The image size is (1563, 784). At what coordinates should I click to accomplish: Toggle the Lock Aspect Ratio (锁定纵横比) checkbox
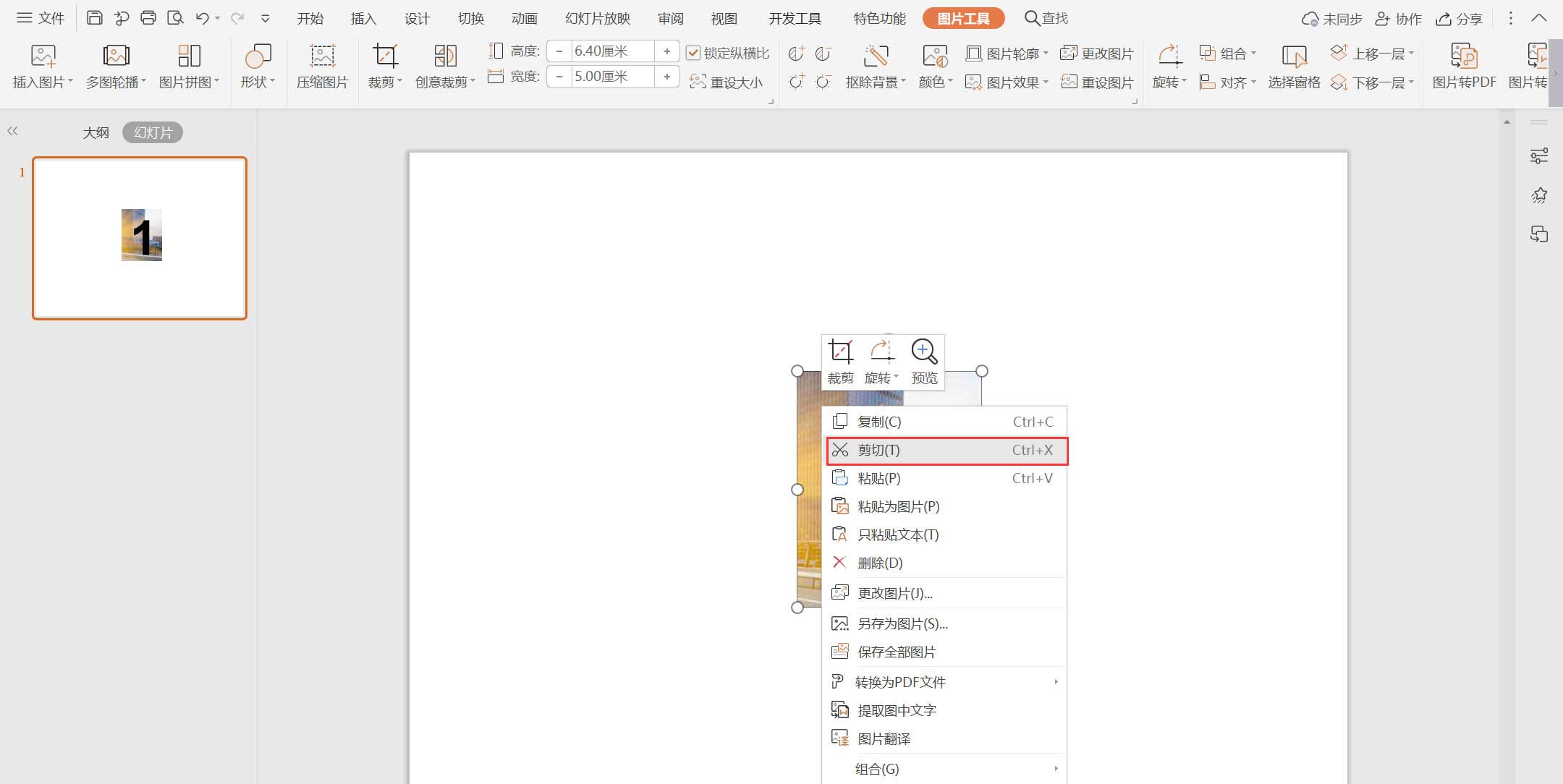click(x=693, y=53)
